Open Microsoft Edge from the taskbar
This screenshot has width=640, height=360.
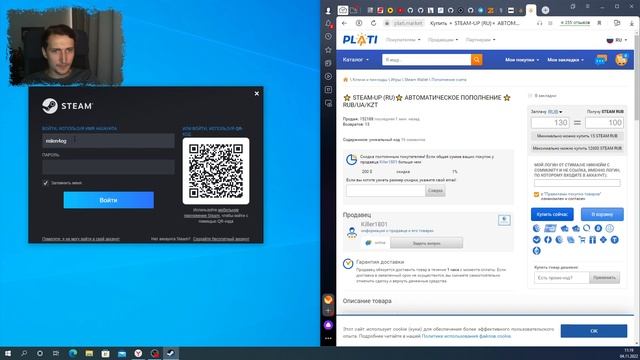pyautogui.click(x=73, y=353)
